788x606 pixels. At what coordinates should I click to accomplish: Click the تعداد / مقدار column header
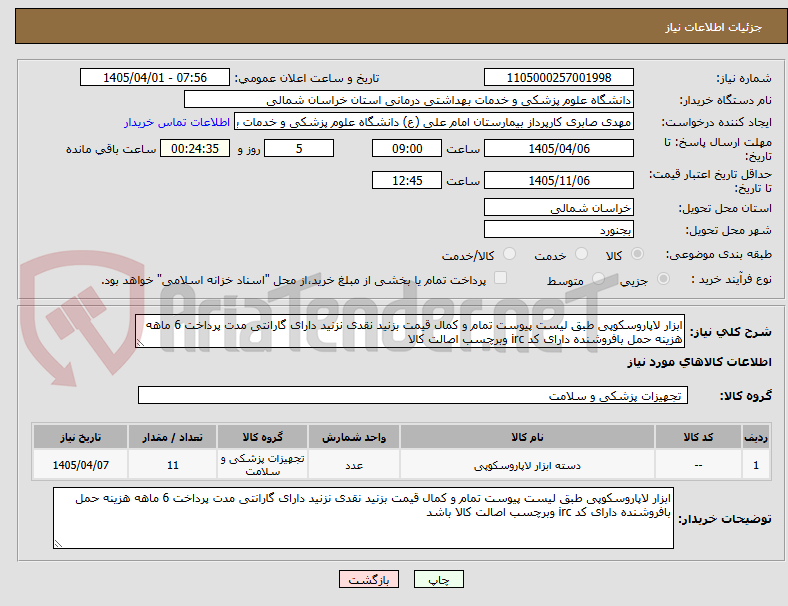click(172, 437)
